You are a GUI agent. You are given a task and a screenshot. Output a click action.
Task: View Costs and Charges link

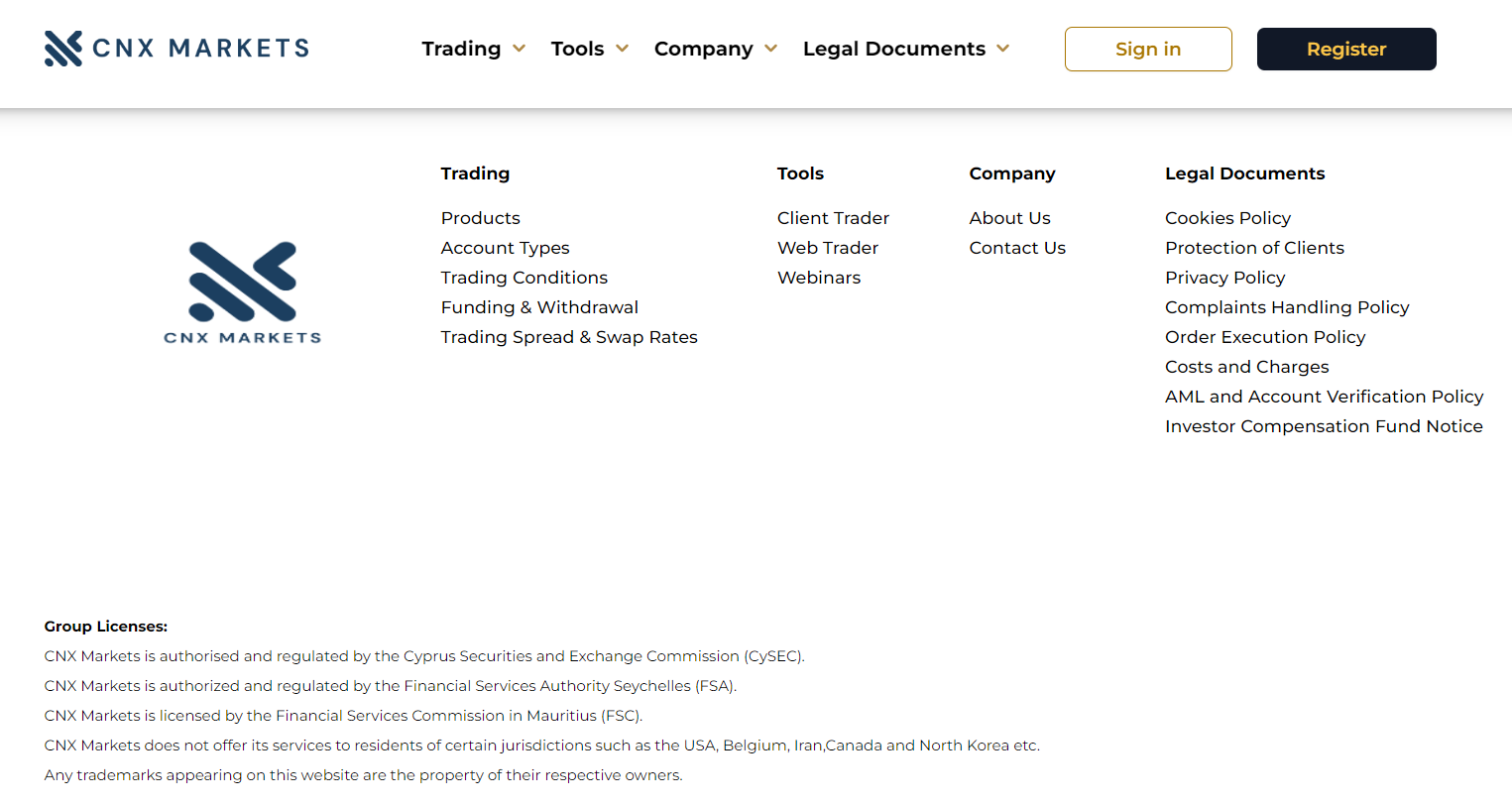pyautogui.click(x=1246, y=367)
